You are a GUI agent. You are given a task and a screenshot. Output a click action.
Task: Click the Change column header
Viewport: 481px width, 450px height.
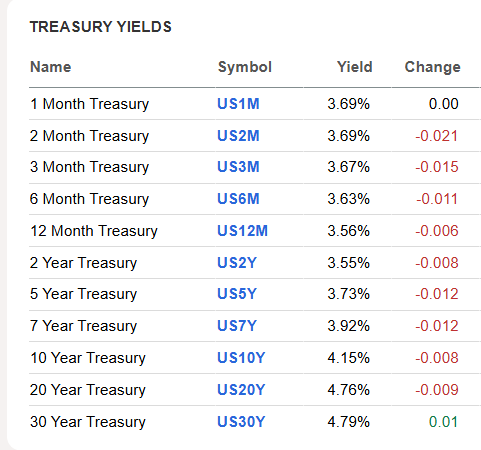coord(433,67)
